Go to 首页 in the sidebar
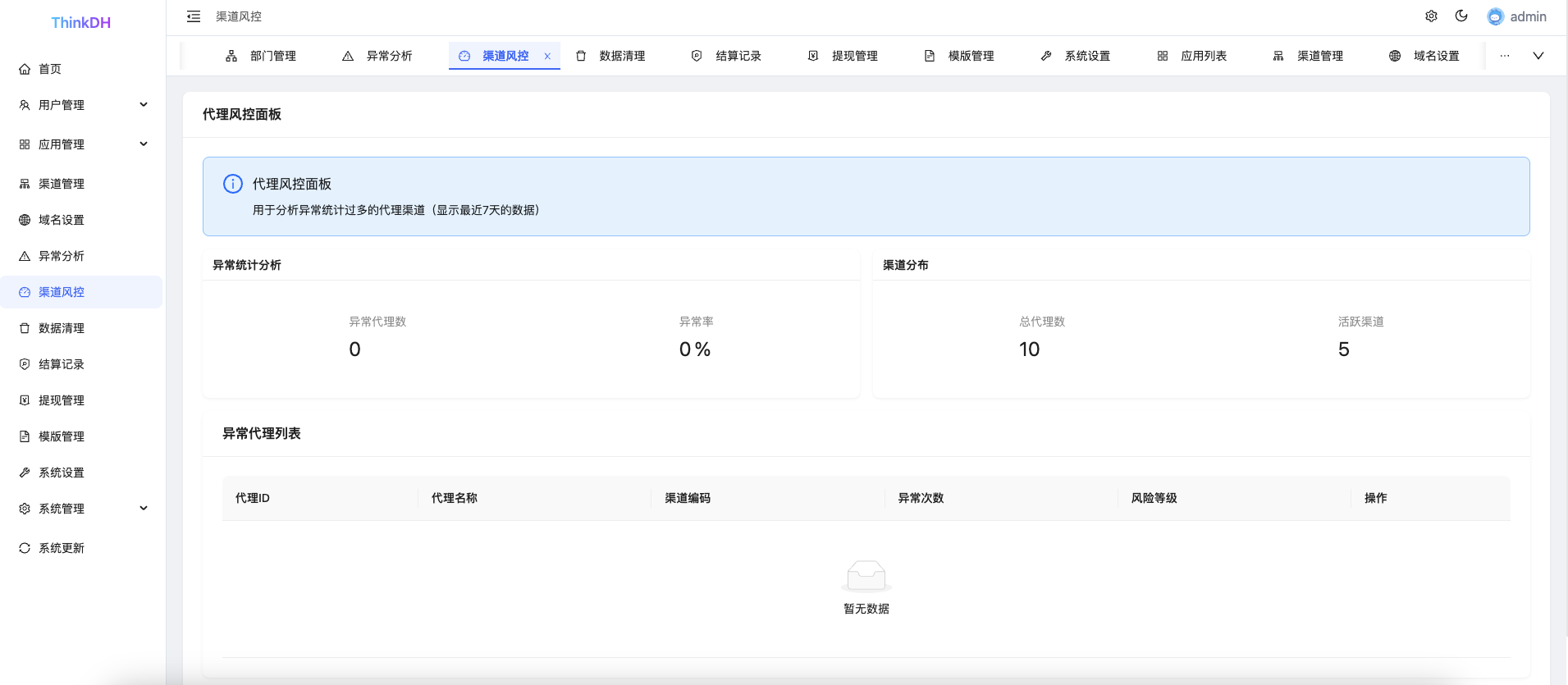The width and height of the screenshot is (1568, 685). 49,69
